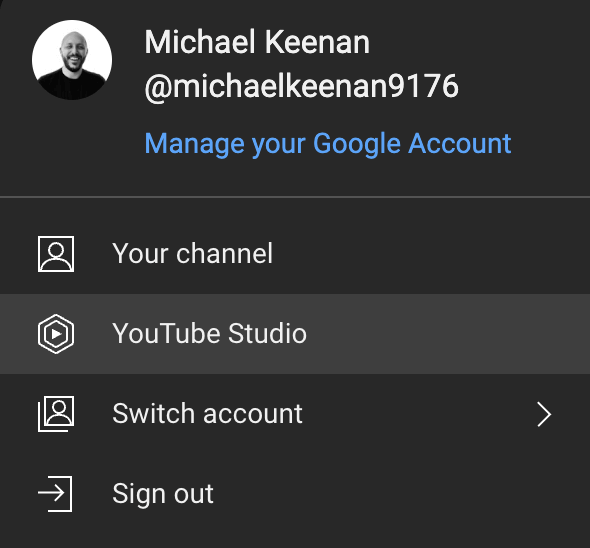Click the Switch account stacked-person icon
The height and width of the screenshot is (548, 590).
(56, 414)
